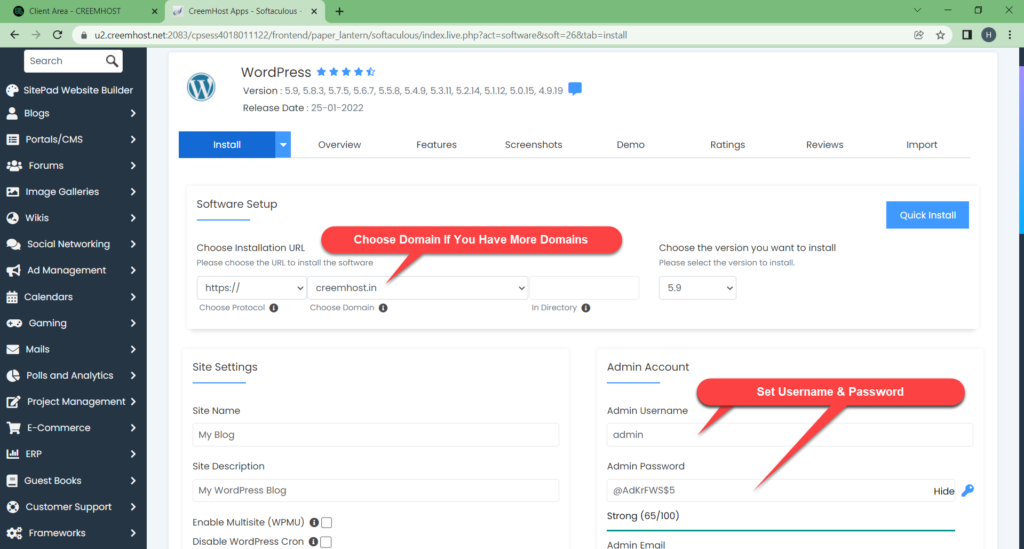Focus the Site Name field
The height and width of the screenshot is (549, 1024).
[x=376, y=435]
